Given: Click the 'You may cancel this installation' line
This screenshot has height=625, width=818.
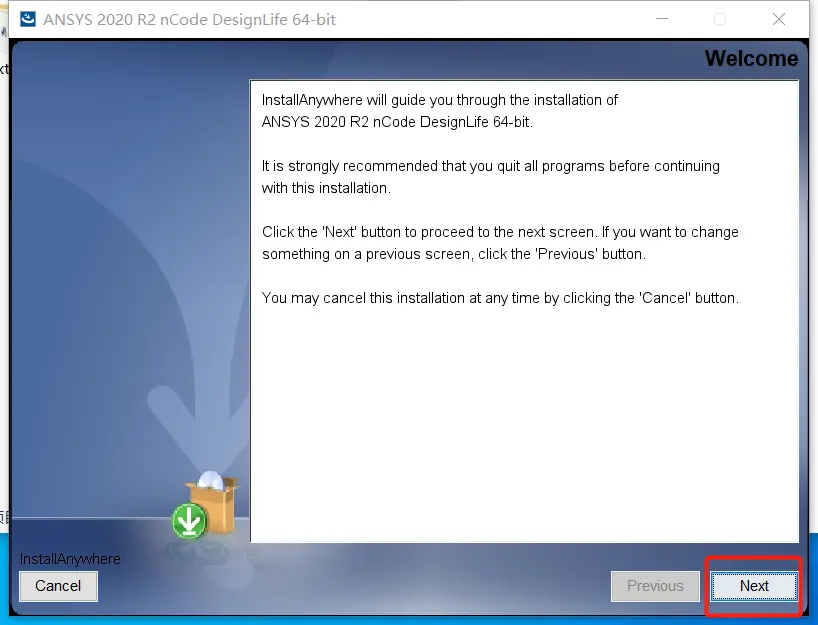Looking at the screenshot, I should (x=500, y=298).
